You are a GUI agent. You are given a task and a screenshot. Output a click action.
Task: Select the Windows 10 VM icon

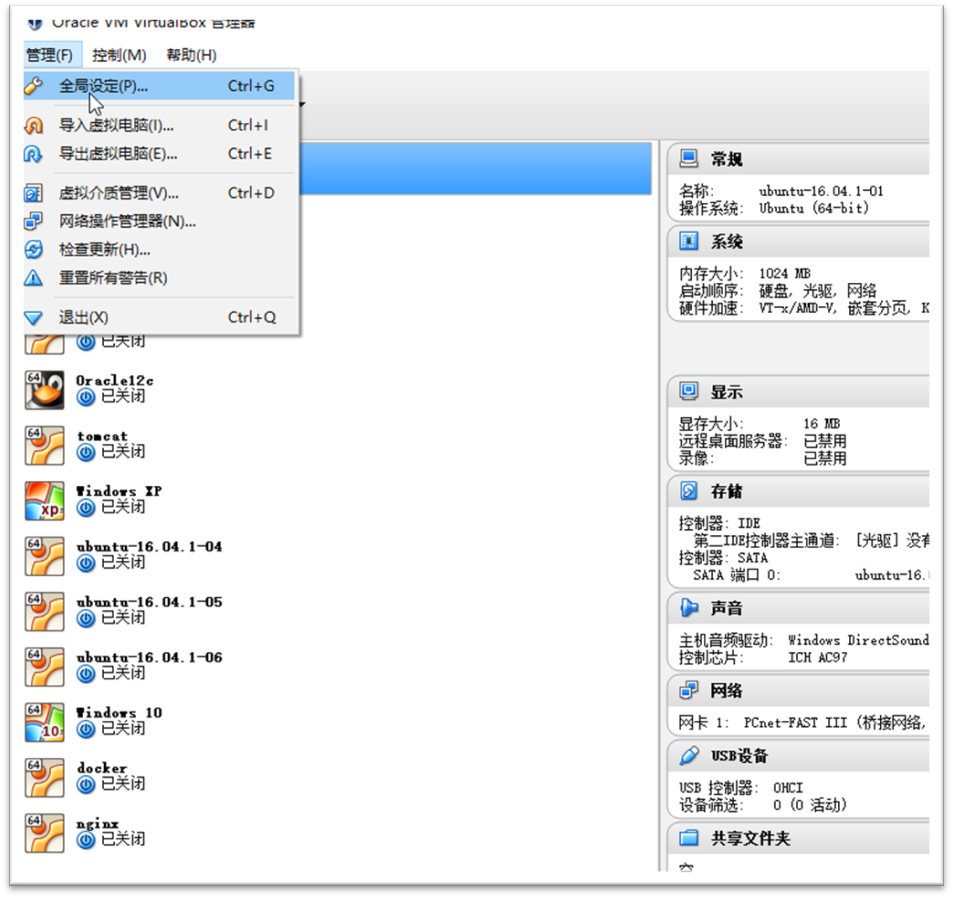[x=44, y=722]
